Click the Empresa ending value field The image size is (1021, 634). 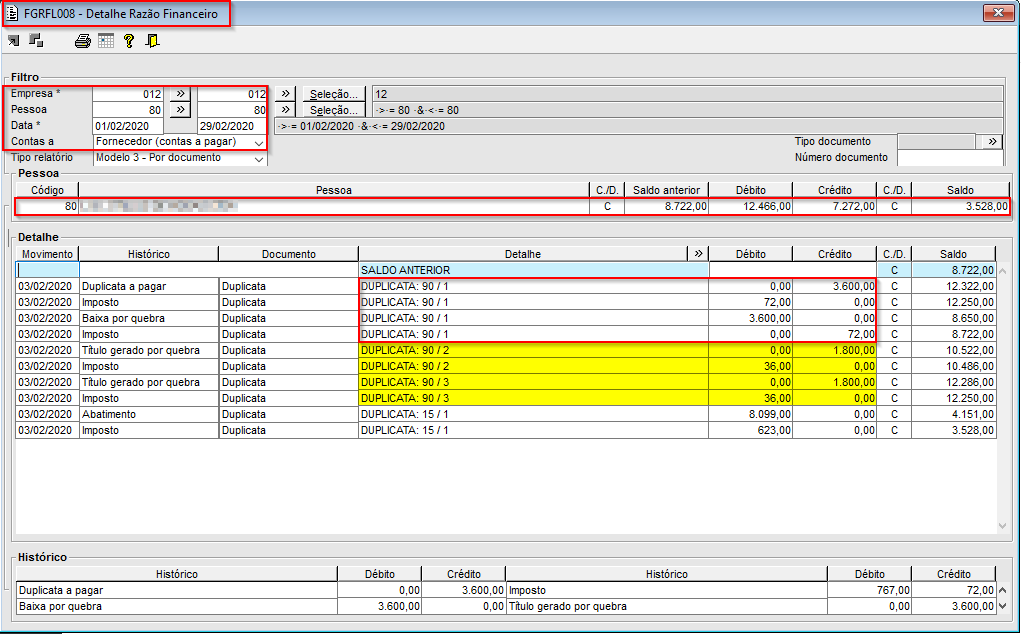[x=232, y=94]
